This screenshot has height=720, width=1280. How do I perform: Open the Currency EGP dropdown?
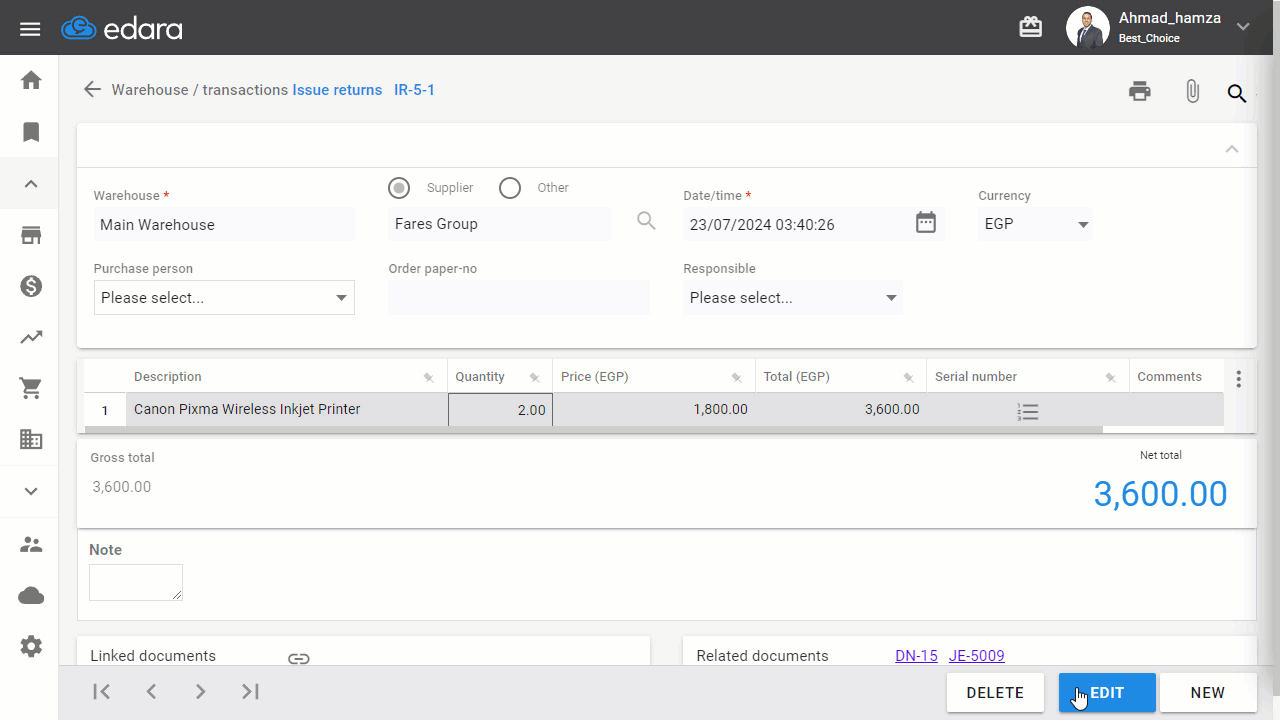[x=1035, y=224]
